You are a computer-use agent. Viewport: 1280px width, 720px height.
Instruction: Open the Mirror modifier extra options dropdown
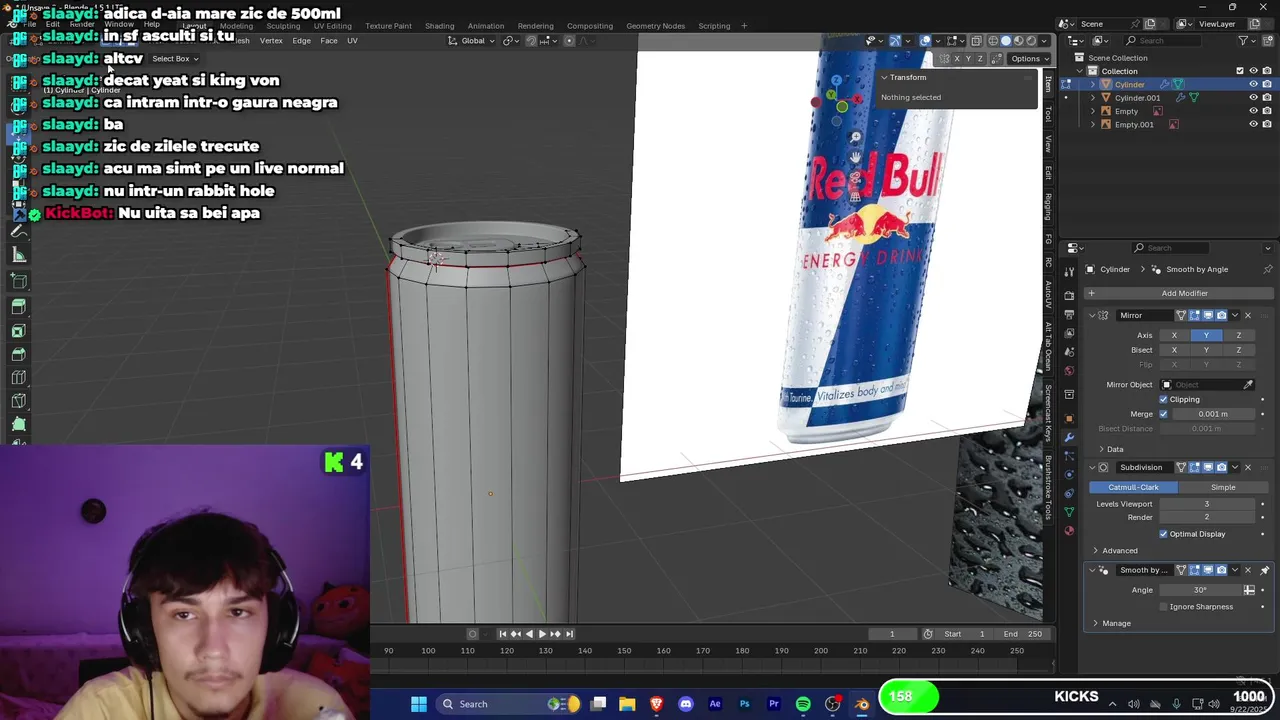[x=1234, y=315]
